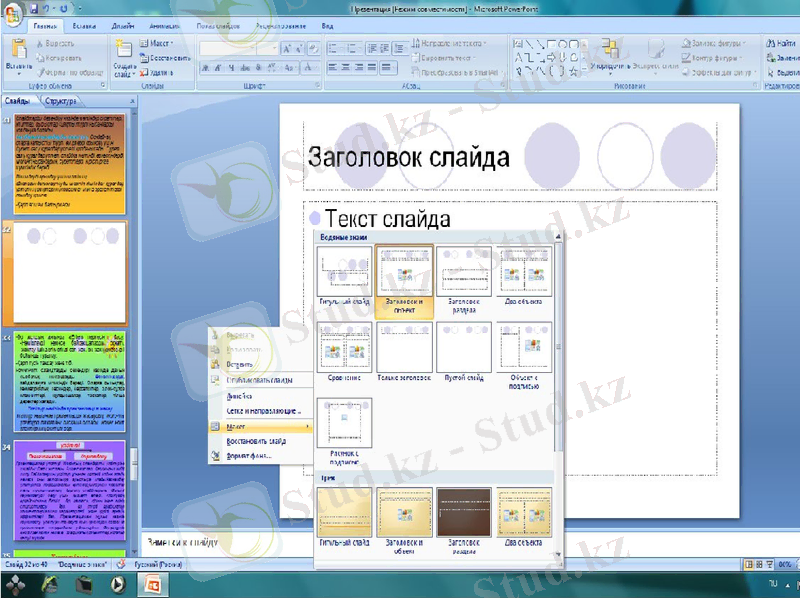Toggle underline formatting in the Font group
This screenshot has height=598, width=800.
pyautogui.click(x=231, y=66)
